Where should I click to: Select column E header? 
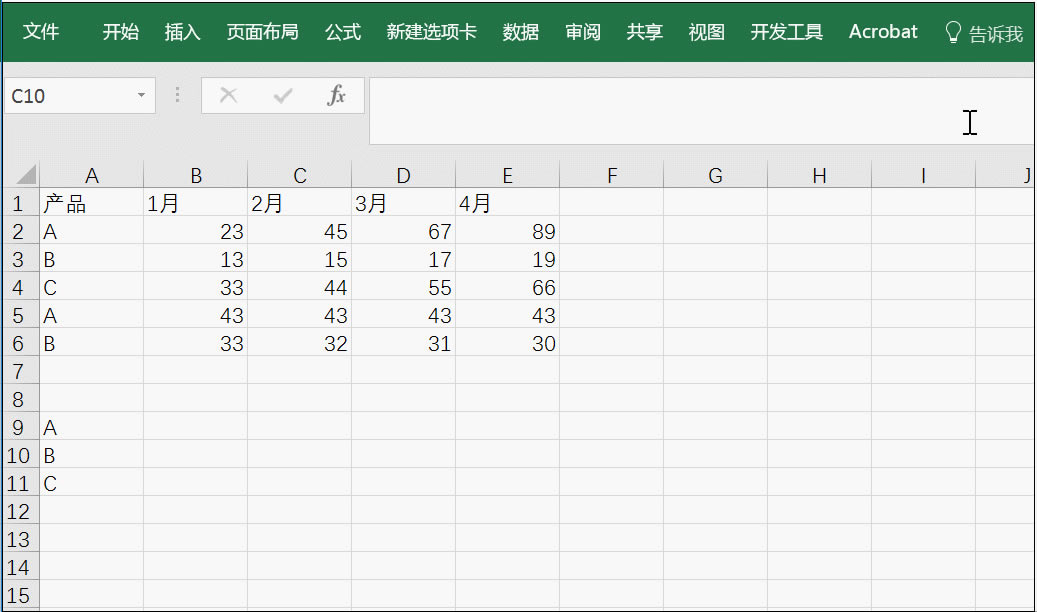pos(507,175)
